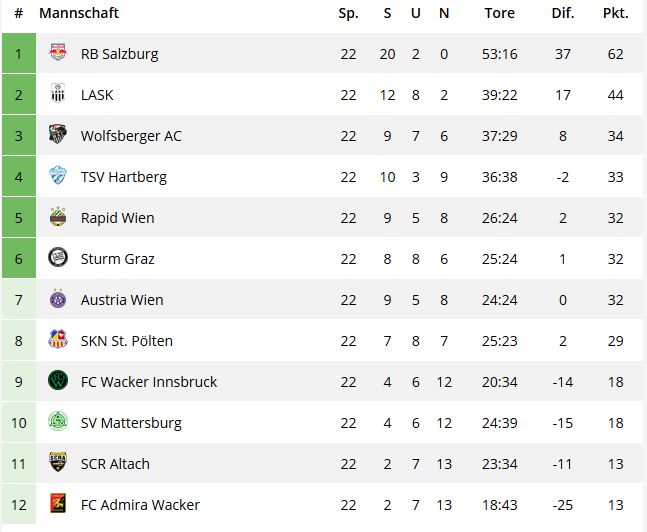Click the LASK club crest
The width and height of the screenshot is (647, 532).
click(58, 93)
